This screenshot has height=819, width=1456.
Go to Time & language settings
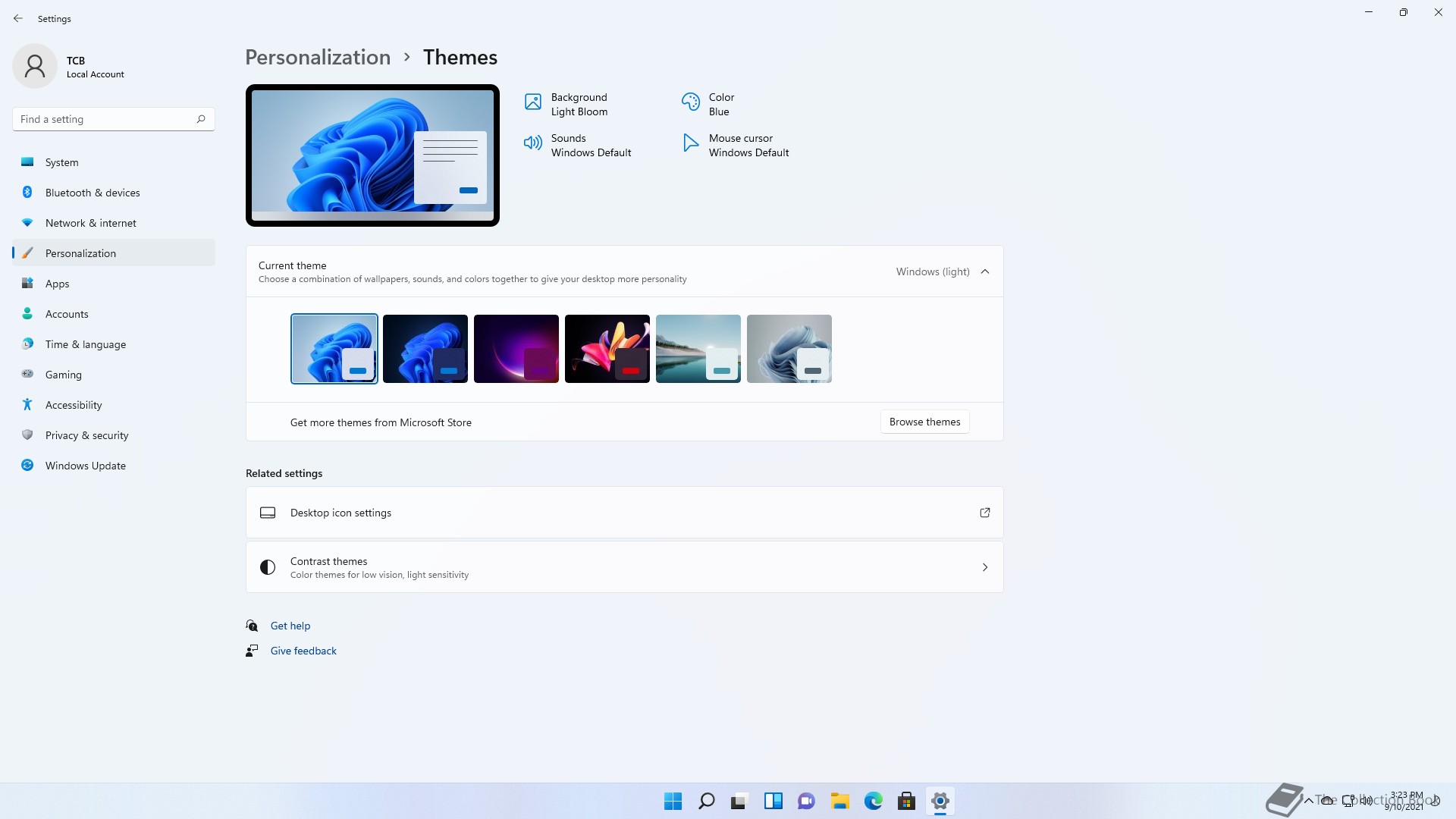coord(114,344)
